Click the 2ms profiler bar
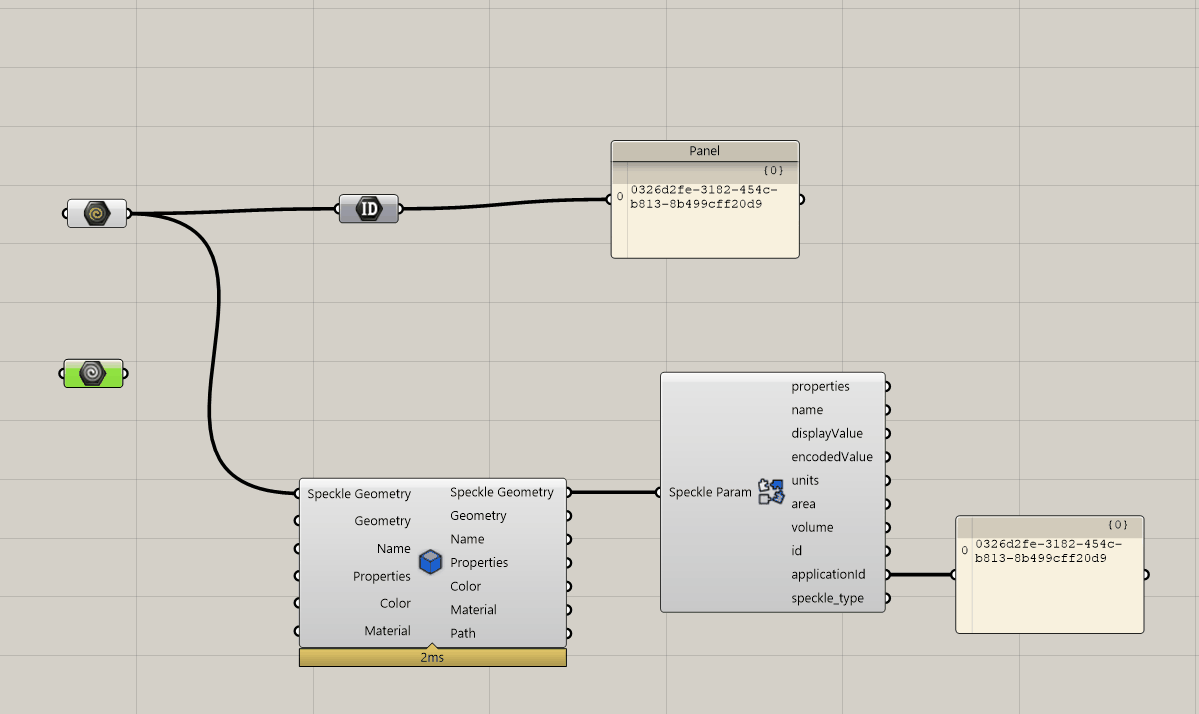The image size is (1199, 714). click(433, 657)
